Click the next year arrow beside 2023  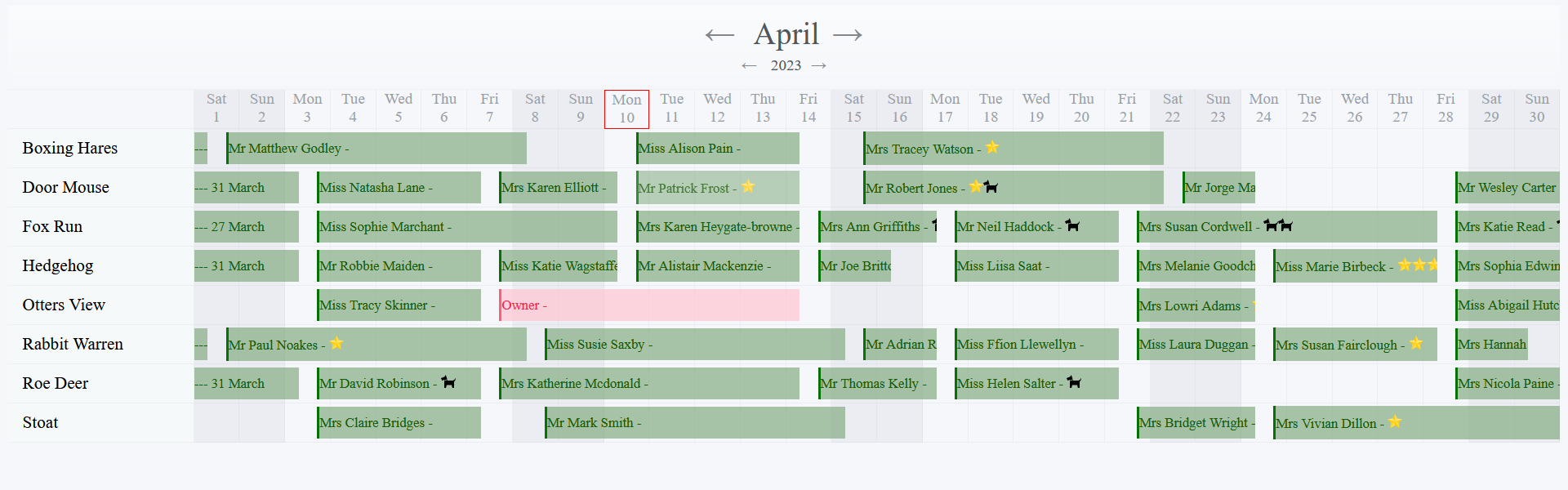click(819, 65)
